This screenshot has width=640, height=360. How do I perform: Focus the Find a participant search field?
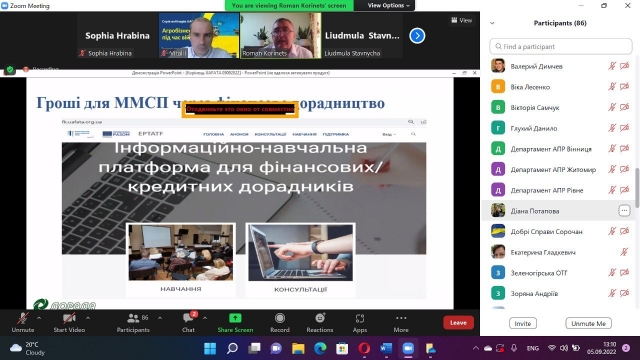tap(560, 47)
